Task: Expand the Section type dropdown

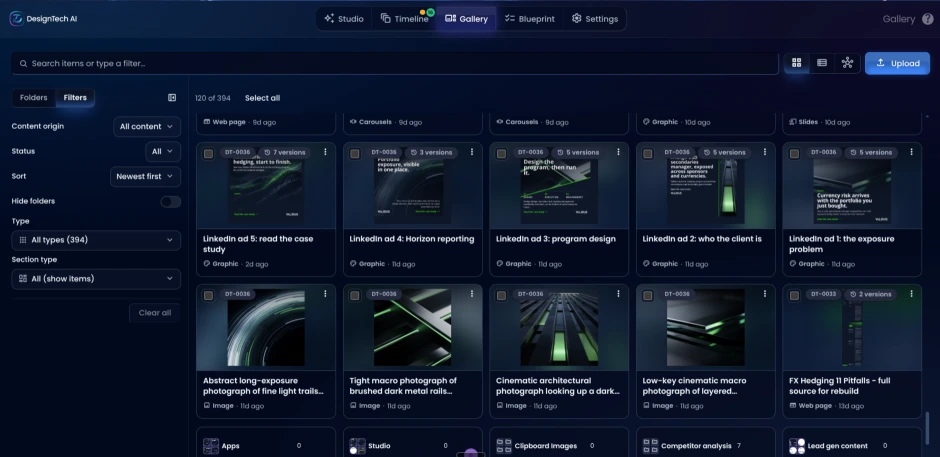Action: coord(96,279)
